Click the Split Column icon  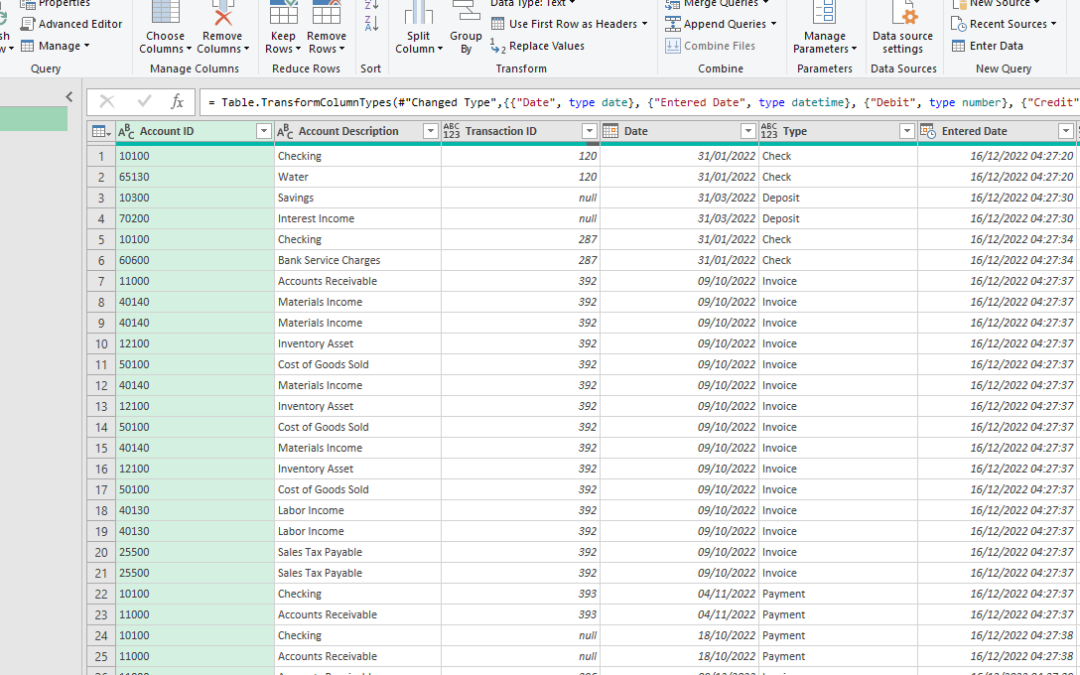(x=418, y=12)
